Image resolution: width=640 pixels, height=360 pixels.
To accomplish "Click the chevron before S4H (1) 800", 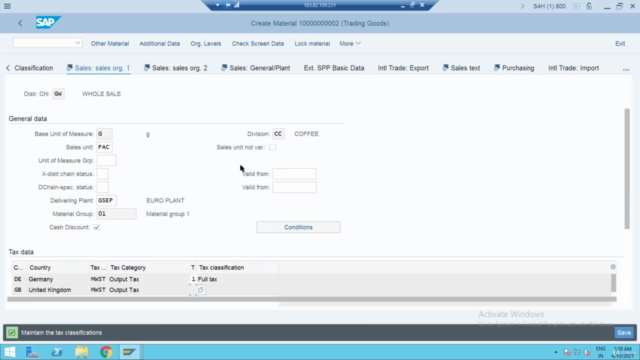I will coord(522,6).
